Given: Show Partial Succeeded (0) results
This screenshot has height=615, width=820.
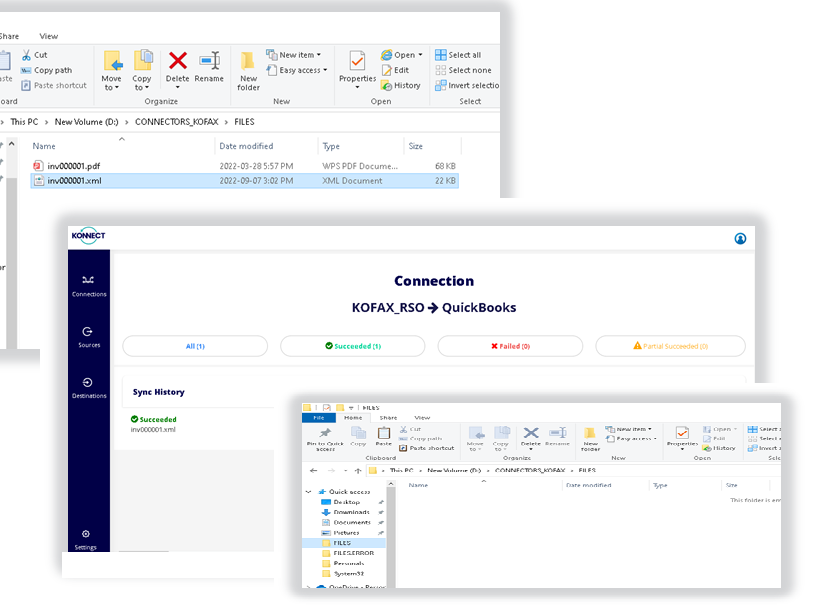Looking at the screenshot, I should pyautogui.click(x=670, y=346).
